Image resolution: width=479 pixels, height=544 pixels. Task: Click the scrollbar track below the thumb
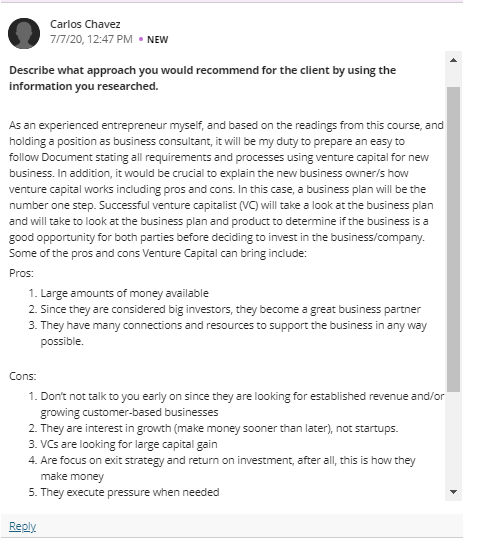(453, 438)
